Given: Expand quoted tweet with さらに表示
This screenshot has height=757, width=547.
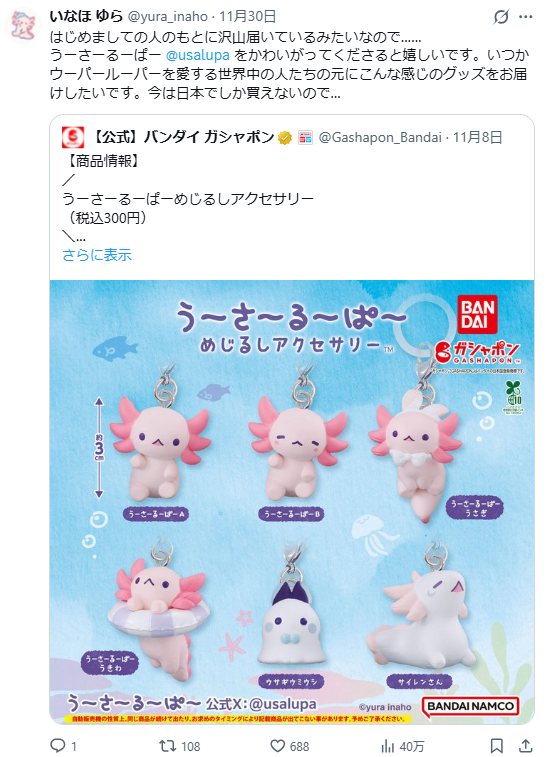Looking at the screenshot, I should pos(97,255).
